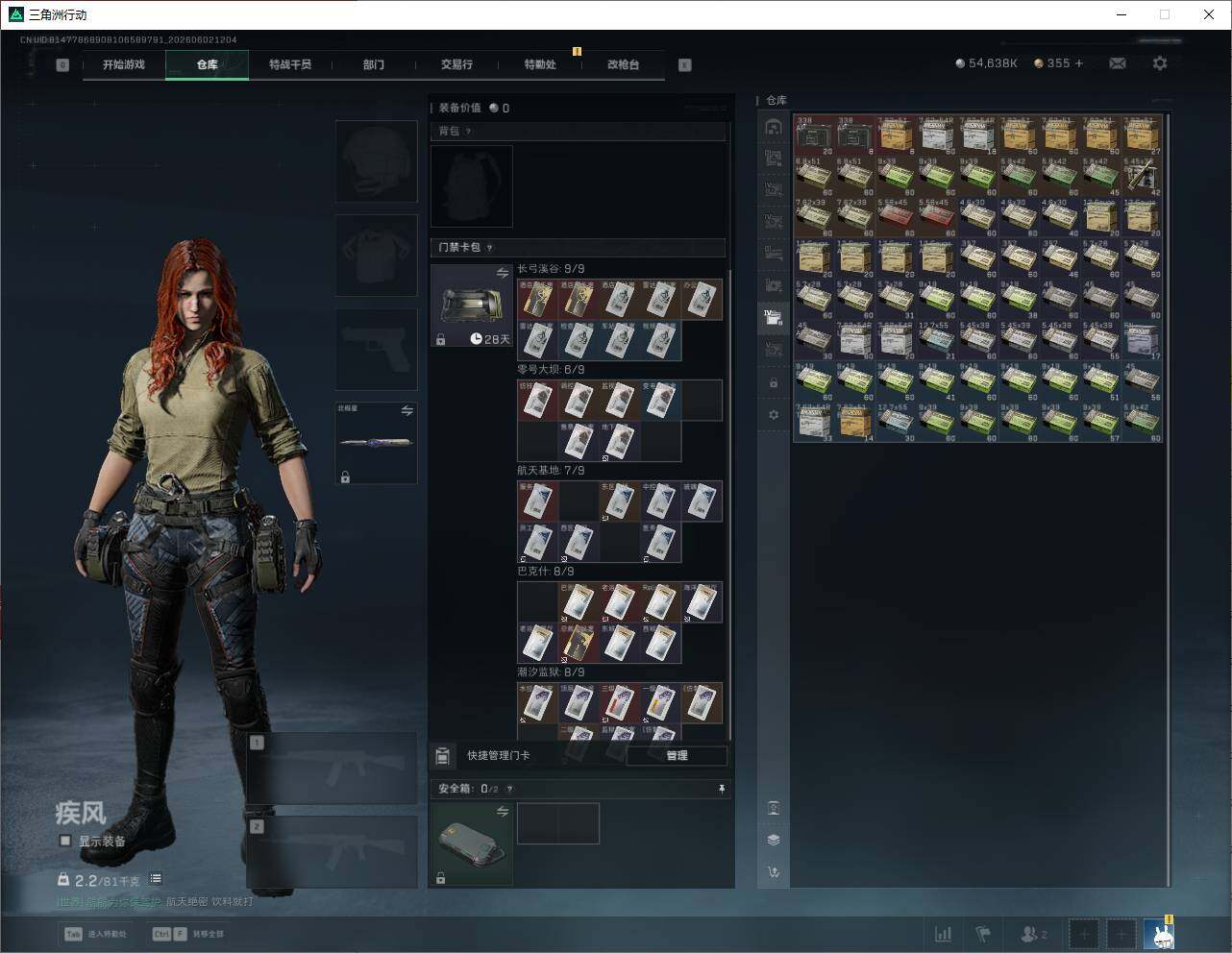The width and height of the screenshot is (1232, 953).
Task: Open the friends icon showing 2
Action: [1034, 934]
